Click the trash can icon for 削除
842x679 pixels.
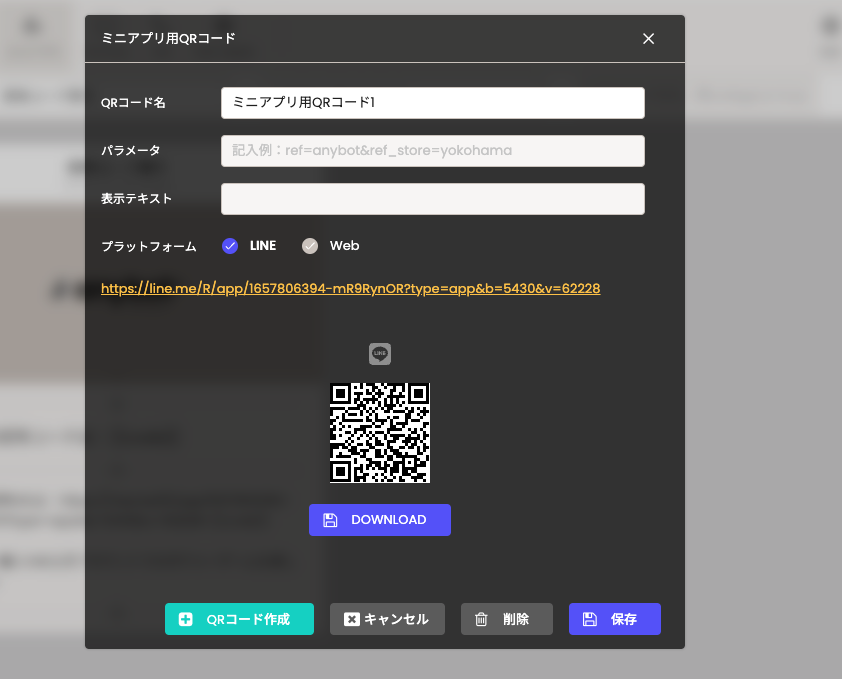click(x=481, y=619)
